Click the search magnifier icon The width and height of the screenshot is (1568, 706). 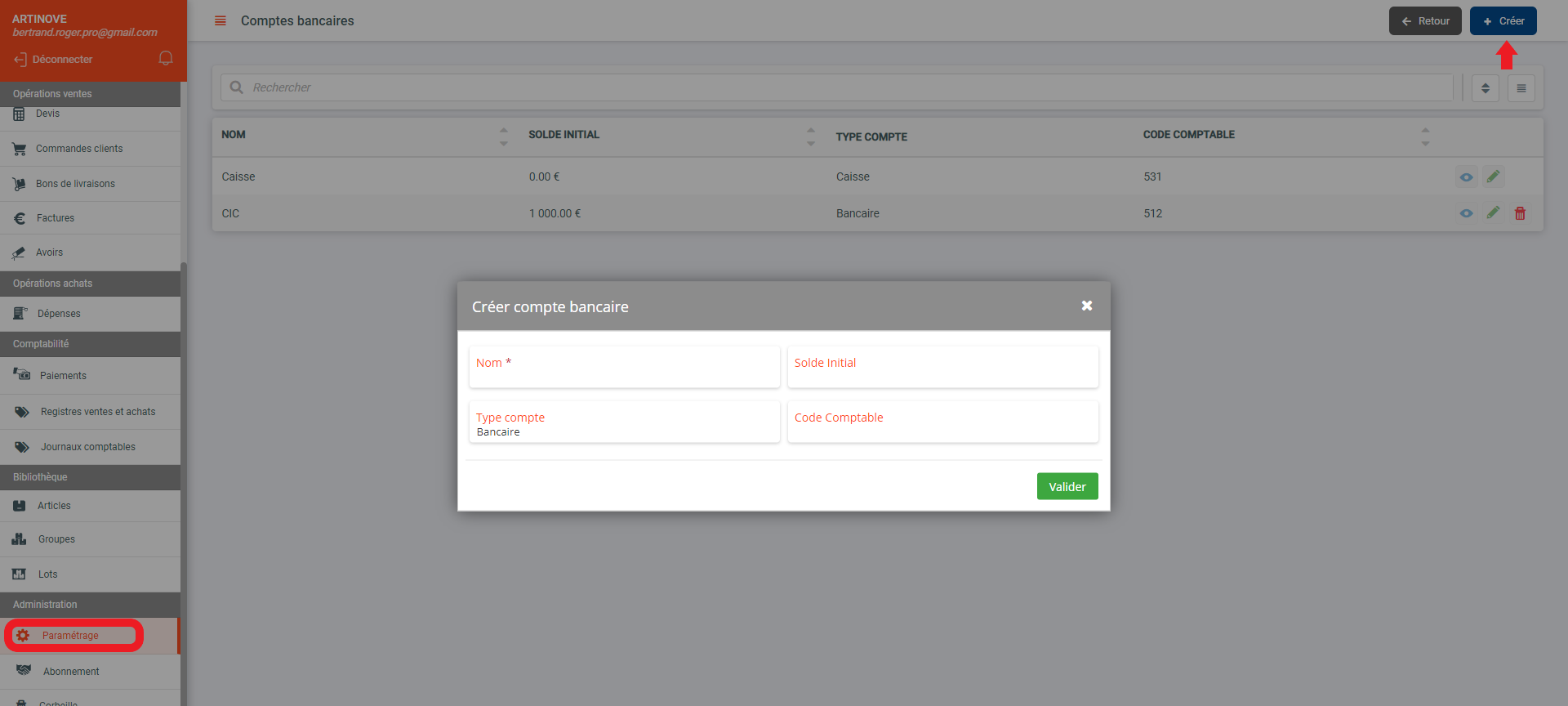tap(237, 87)
